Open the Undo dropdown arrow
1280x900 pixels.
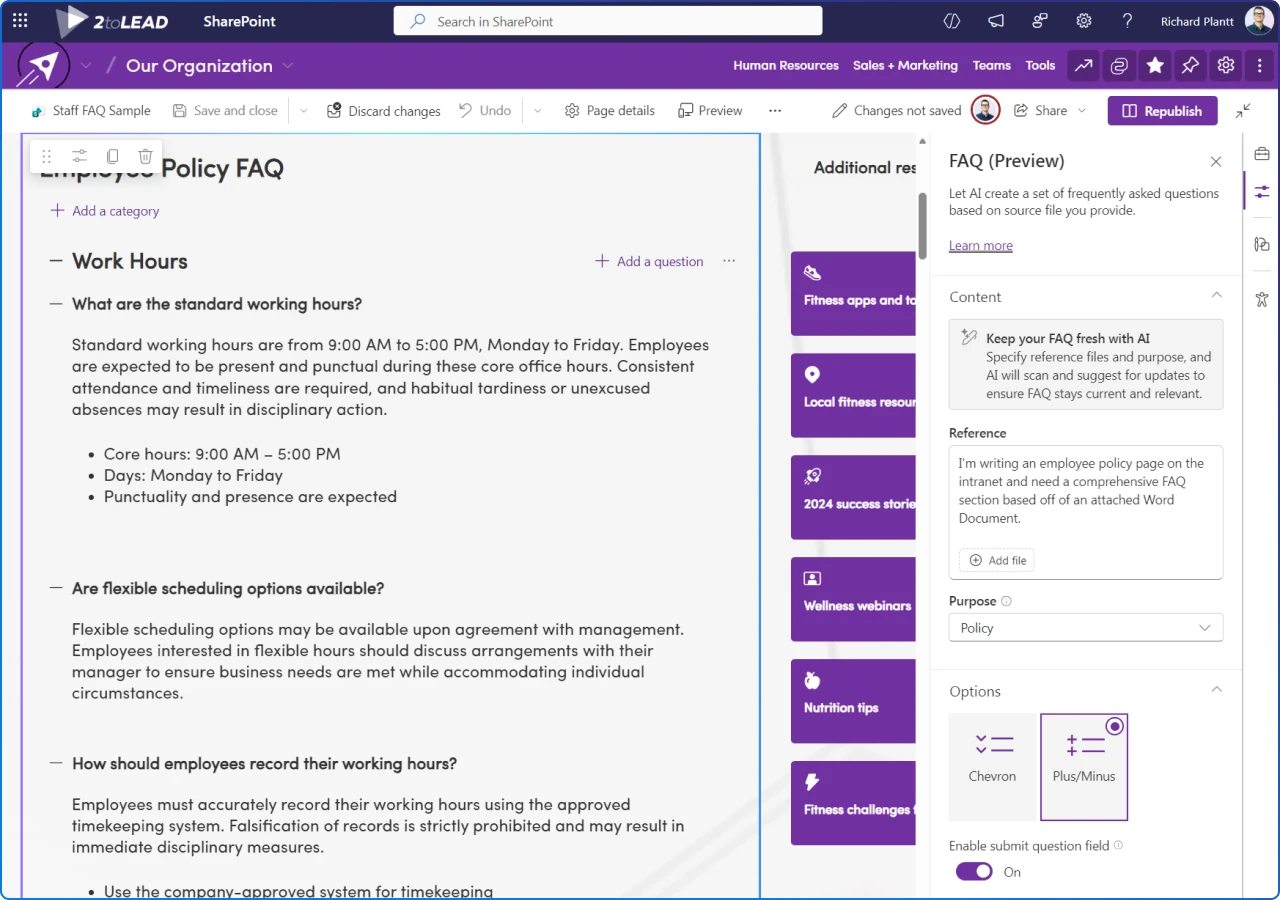(537, 111)
